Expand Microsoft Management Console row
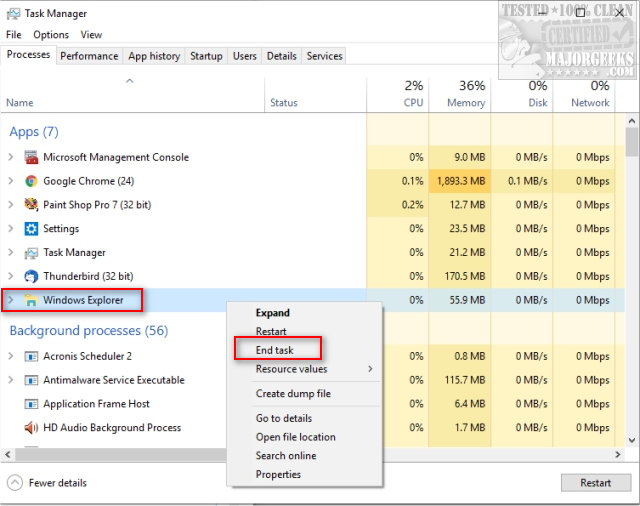This screenshot has width=640, height=506. click(11, 157)
